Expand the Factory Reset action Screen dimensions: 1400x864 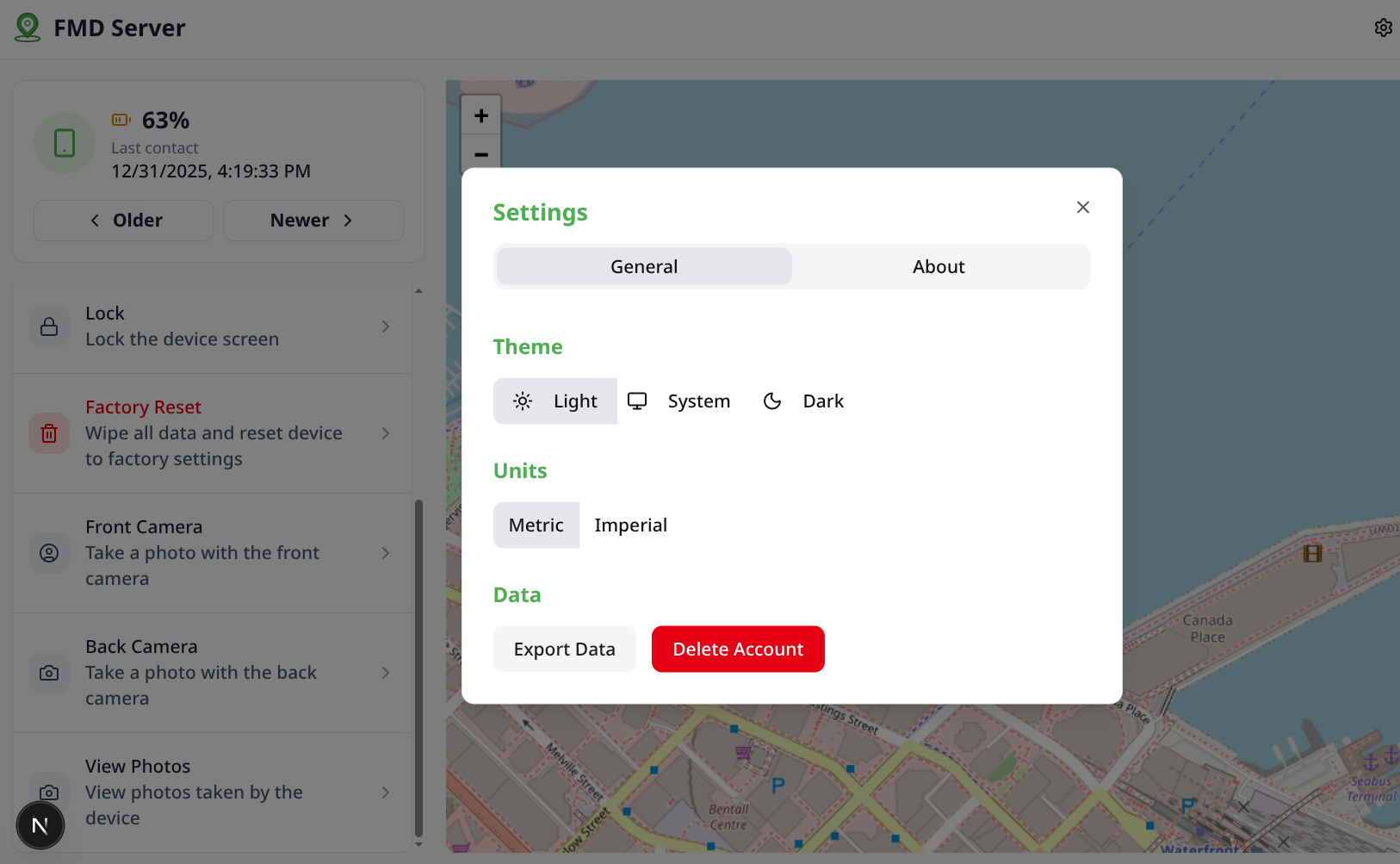pyautogui.click(x=385, y=433)
